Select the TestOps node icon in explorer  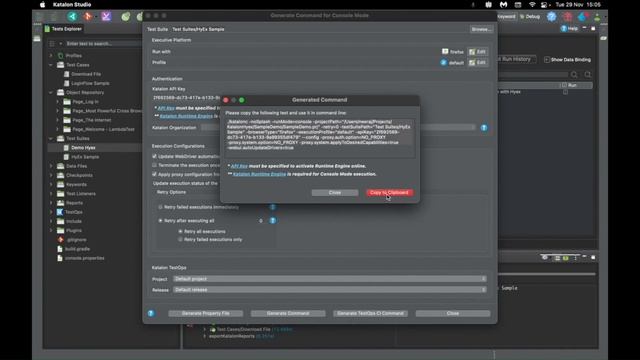click(60, 212)
